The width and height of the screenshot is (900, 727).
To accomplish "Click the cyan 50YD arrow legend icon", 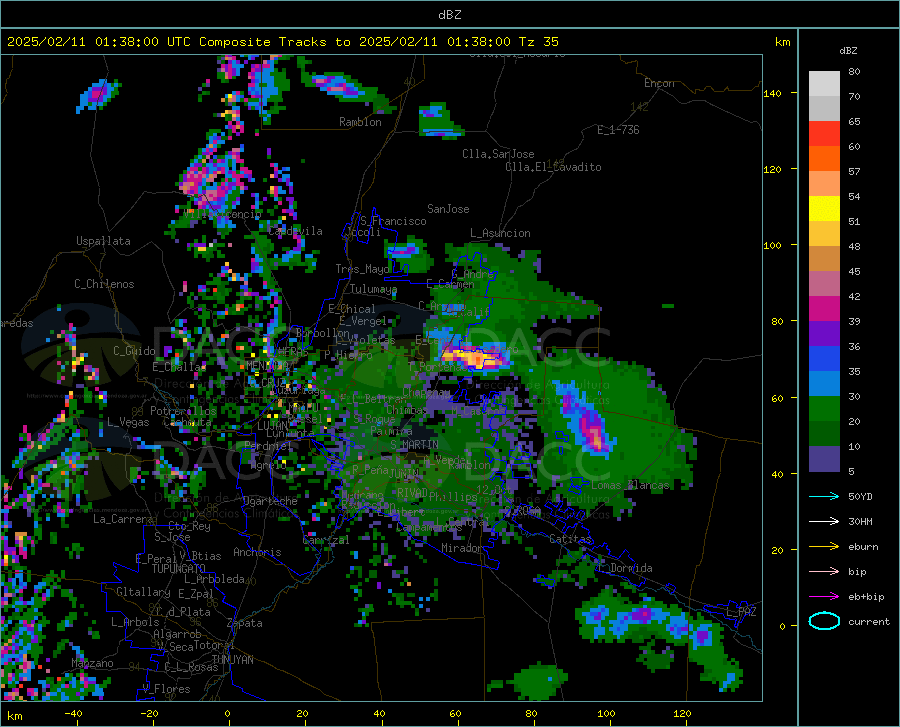I will click(824, 496).
